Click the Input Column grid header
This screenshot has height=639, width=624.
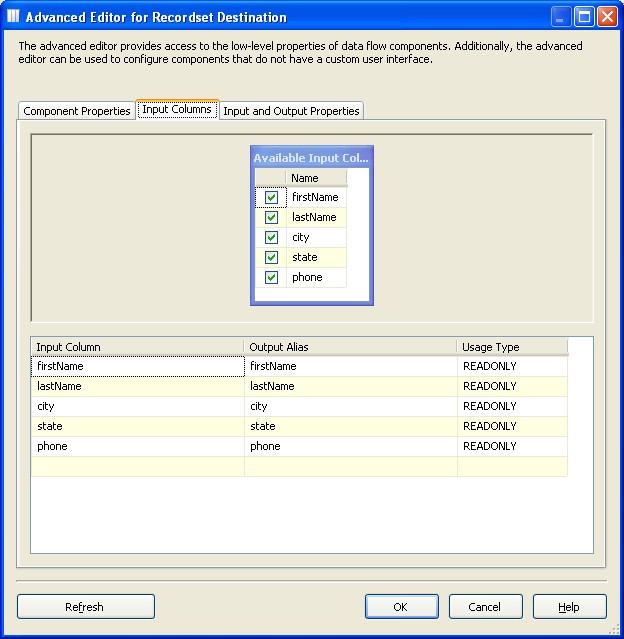tap(137, 347)
